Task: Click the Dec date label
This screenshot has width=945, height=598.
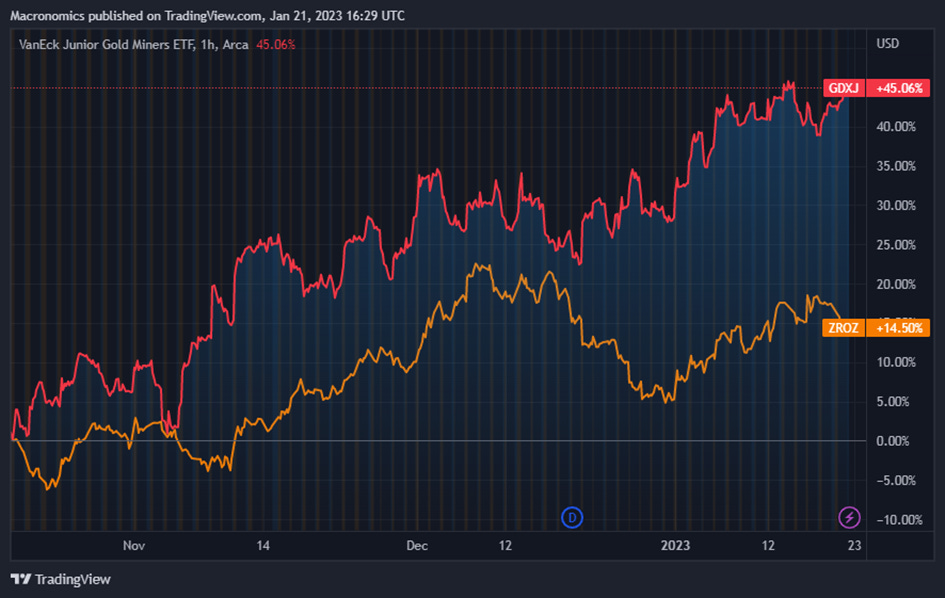Action: click(417, 546)
